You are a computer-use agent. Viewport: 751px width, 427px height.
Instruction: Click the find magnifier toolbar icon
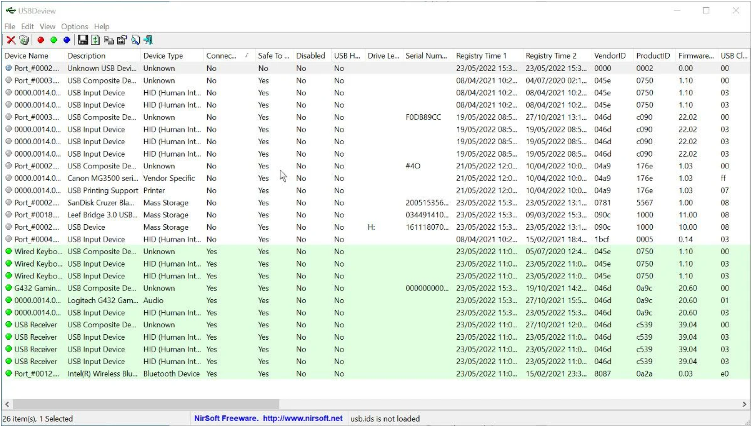pos(134,40)
